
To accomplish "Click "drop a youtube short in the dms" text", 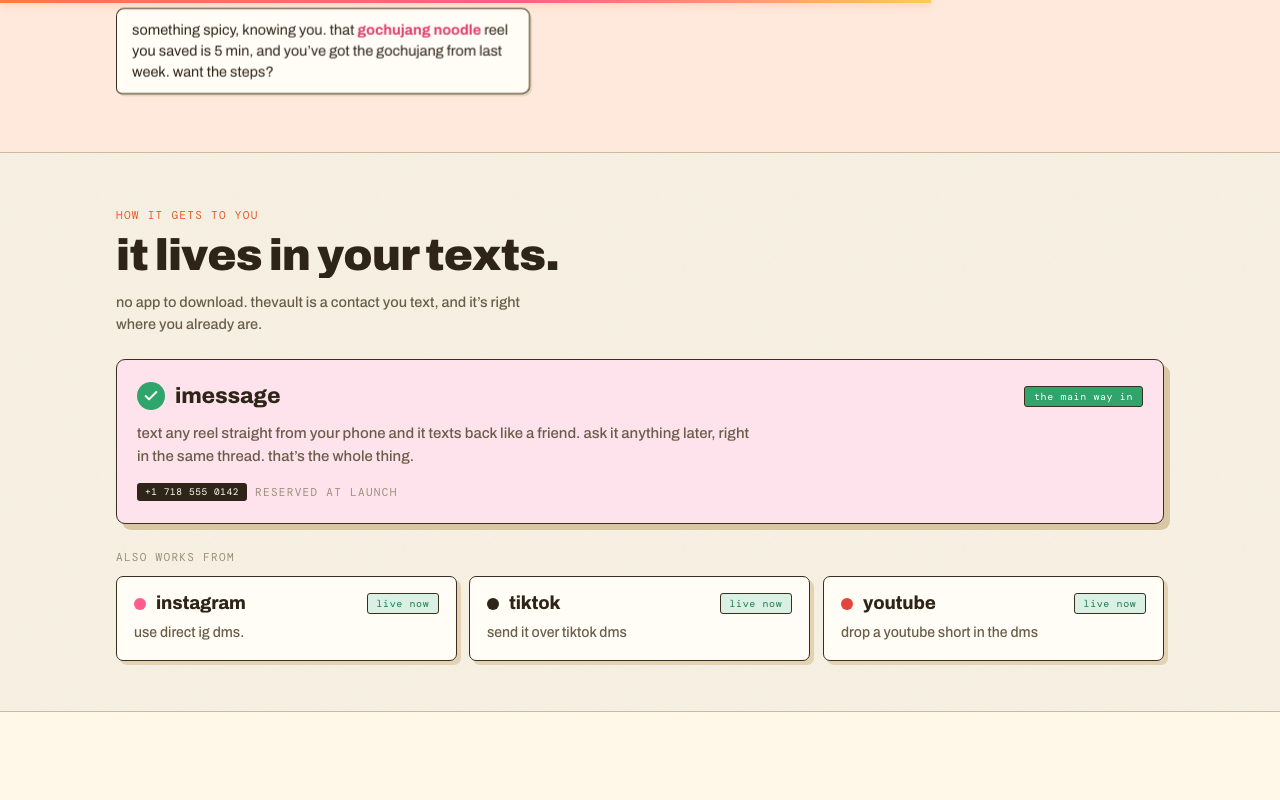I will coord(939,632).
